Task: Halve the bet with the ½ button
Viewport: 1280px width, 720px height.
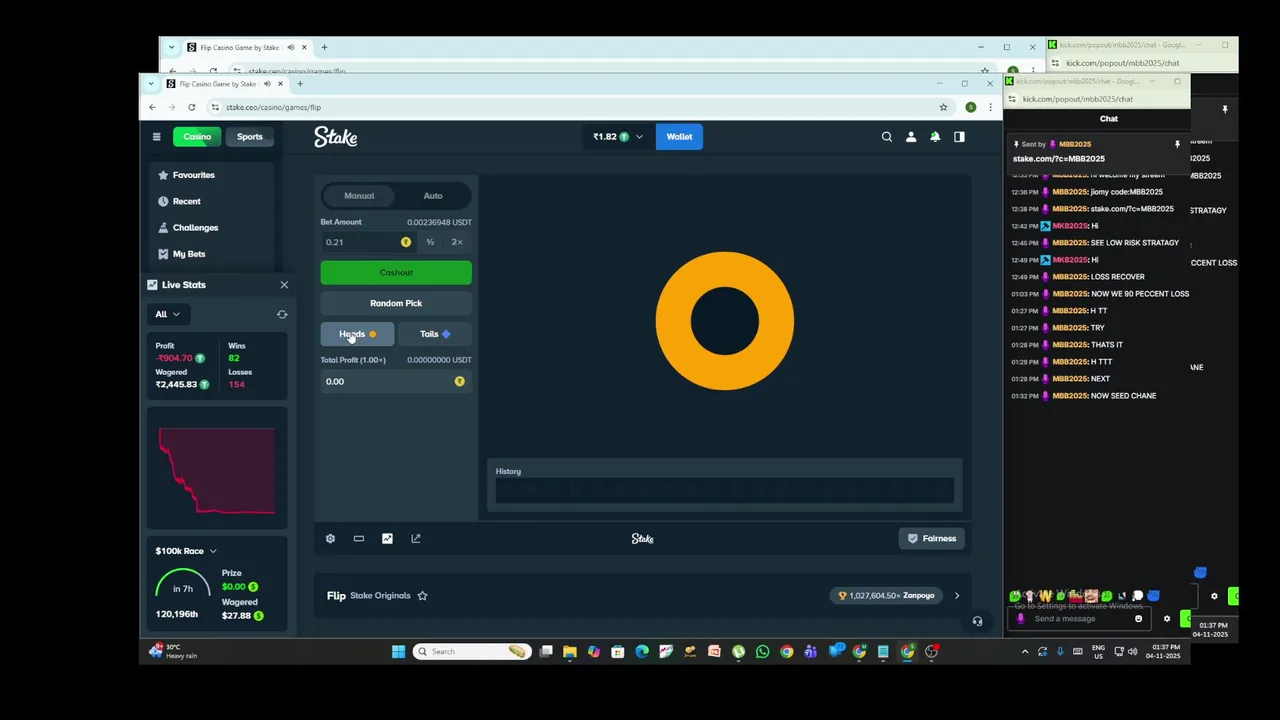Action: [430, 242]
